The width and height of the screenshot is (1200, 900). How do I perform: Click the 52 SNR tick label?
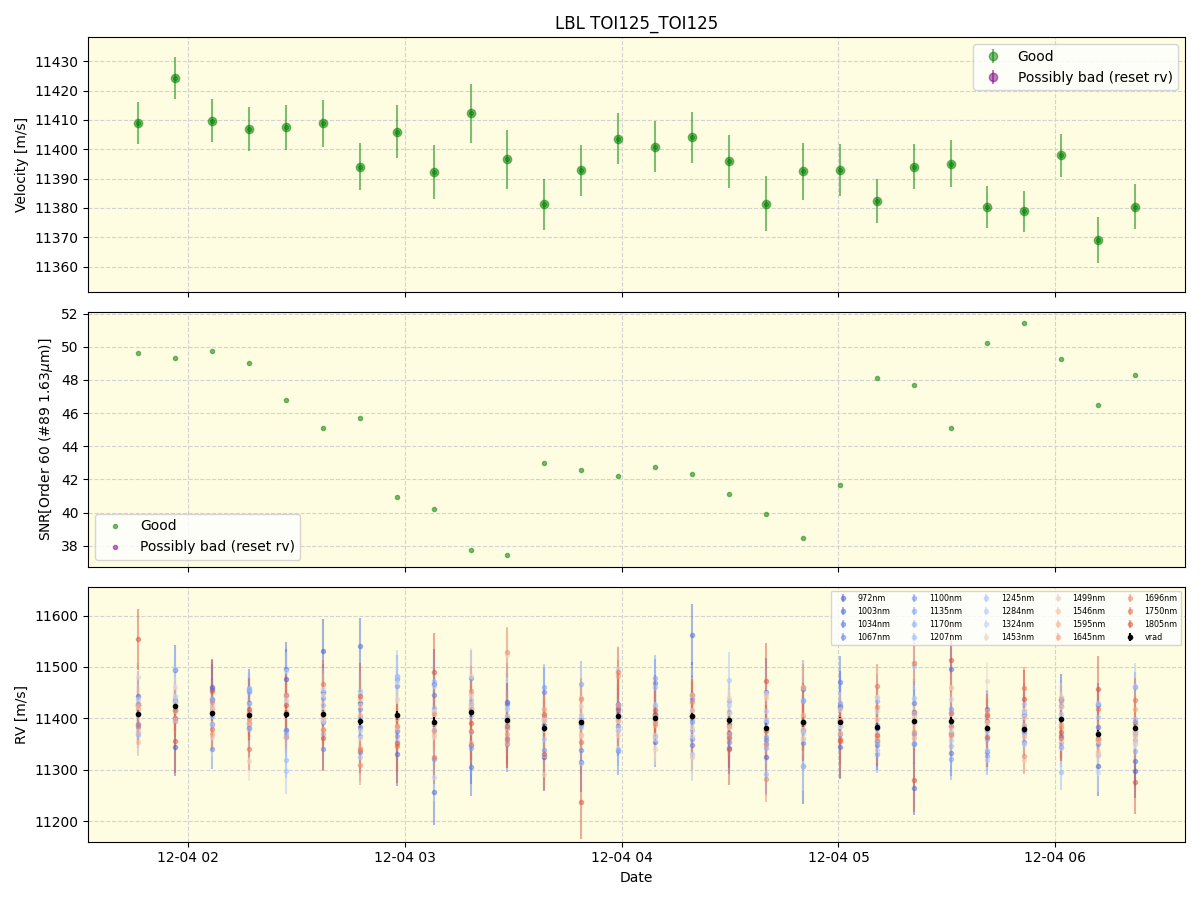point(71,314)
